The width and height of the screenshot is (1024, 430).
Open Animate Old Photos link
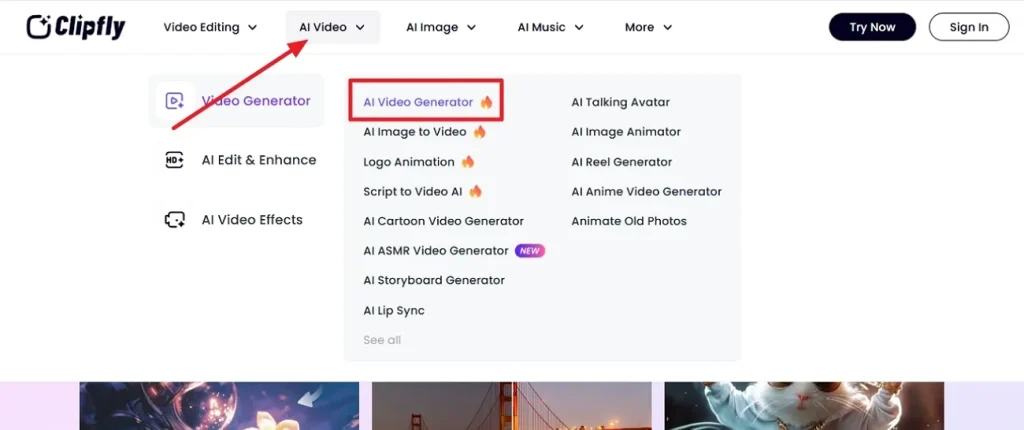629,221
